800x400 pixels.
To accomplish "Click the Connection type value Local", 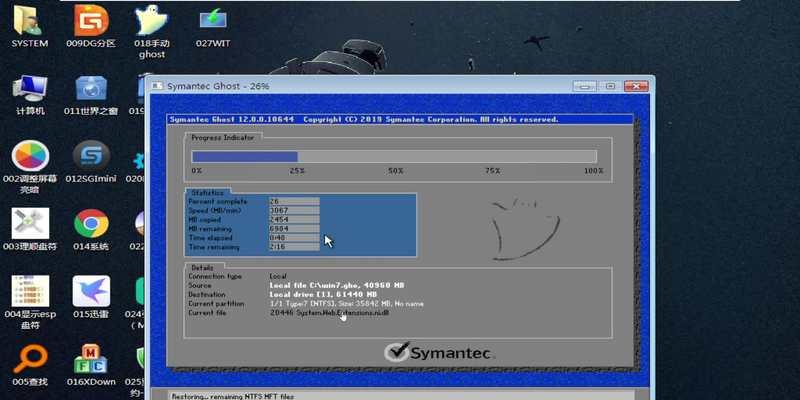I will [x=278, y=276].
